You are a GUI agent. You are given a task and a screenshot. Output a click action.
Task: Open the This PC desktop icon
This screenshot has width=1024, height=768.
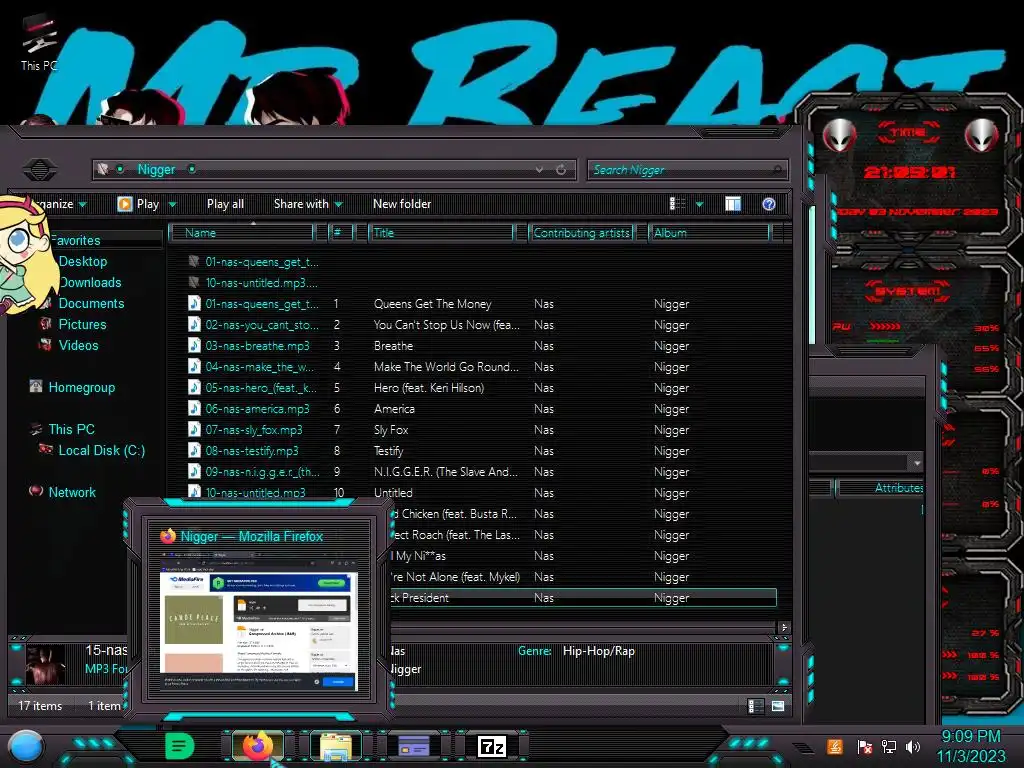click(x=39, y=43)
